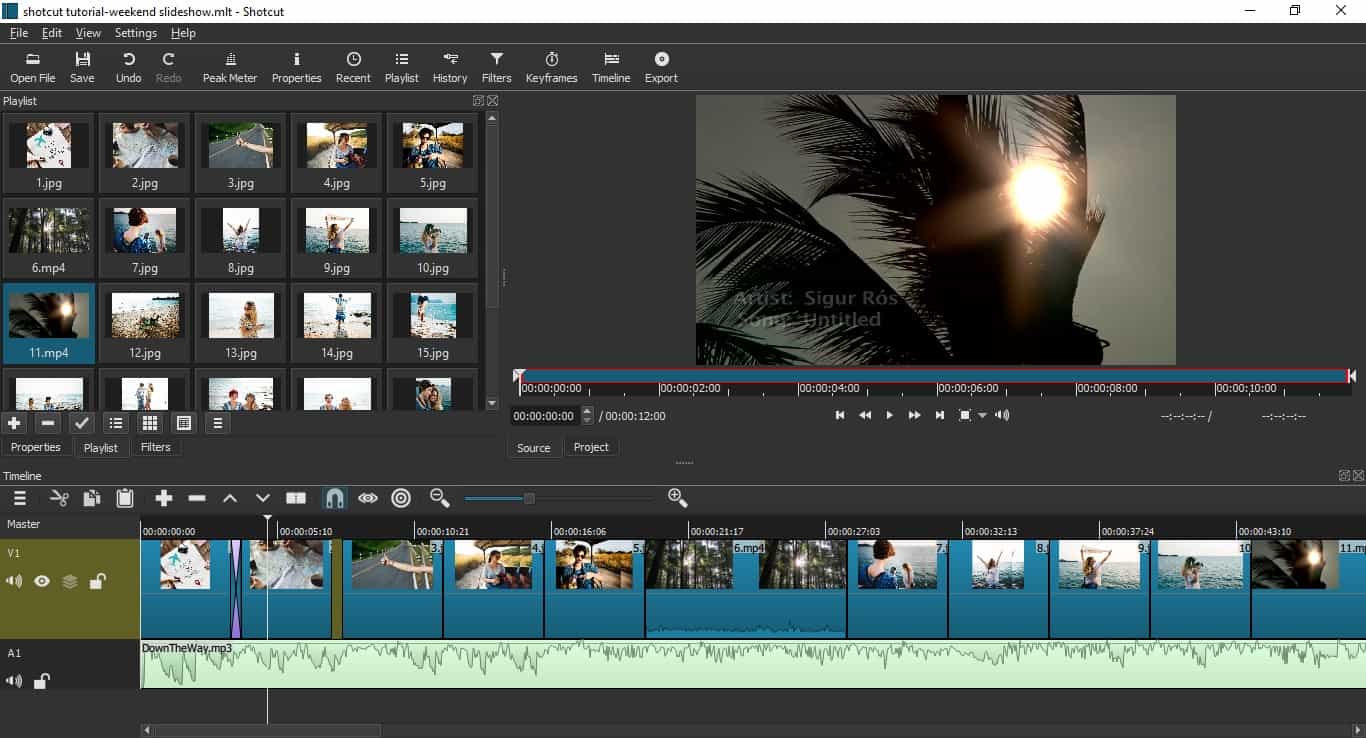Open a file with Open File button
1366x738 pixels.
[x=33, y=68]
